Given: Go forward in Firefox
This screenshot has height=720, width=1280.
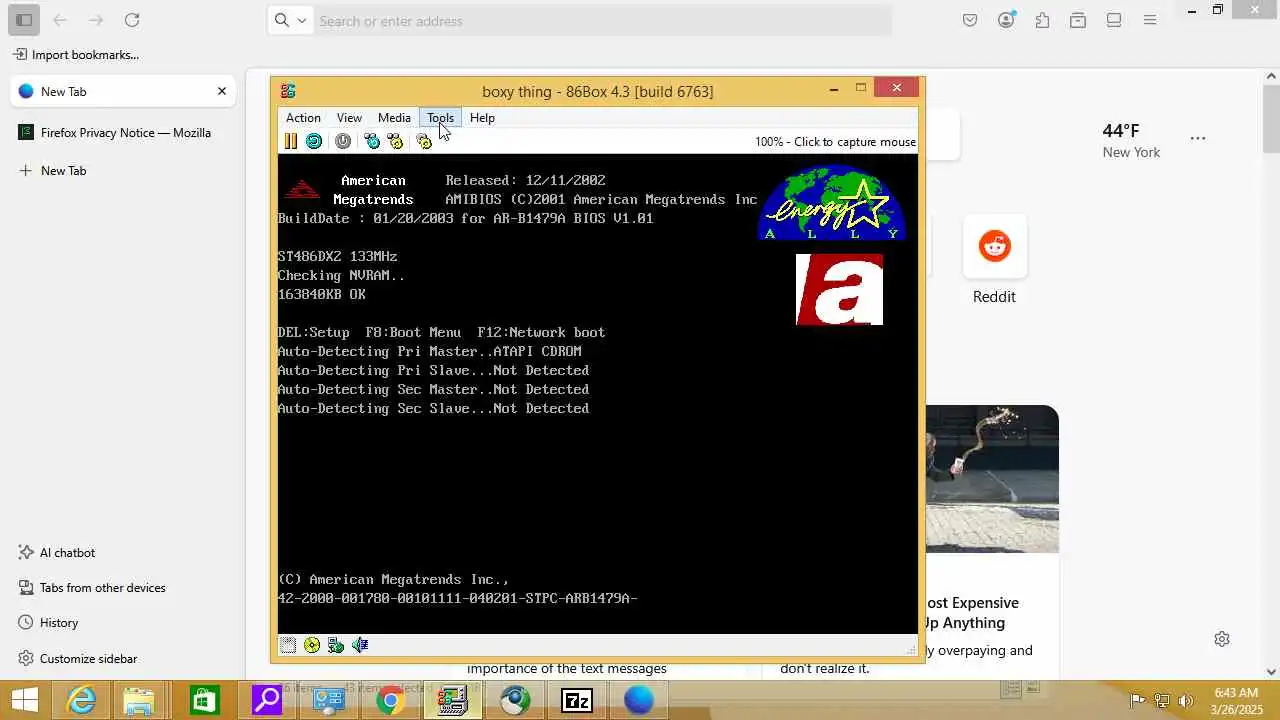Looking at the screenshot, I should [x=96, y=20].
